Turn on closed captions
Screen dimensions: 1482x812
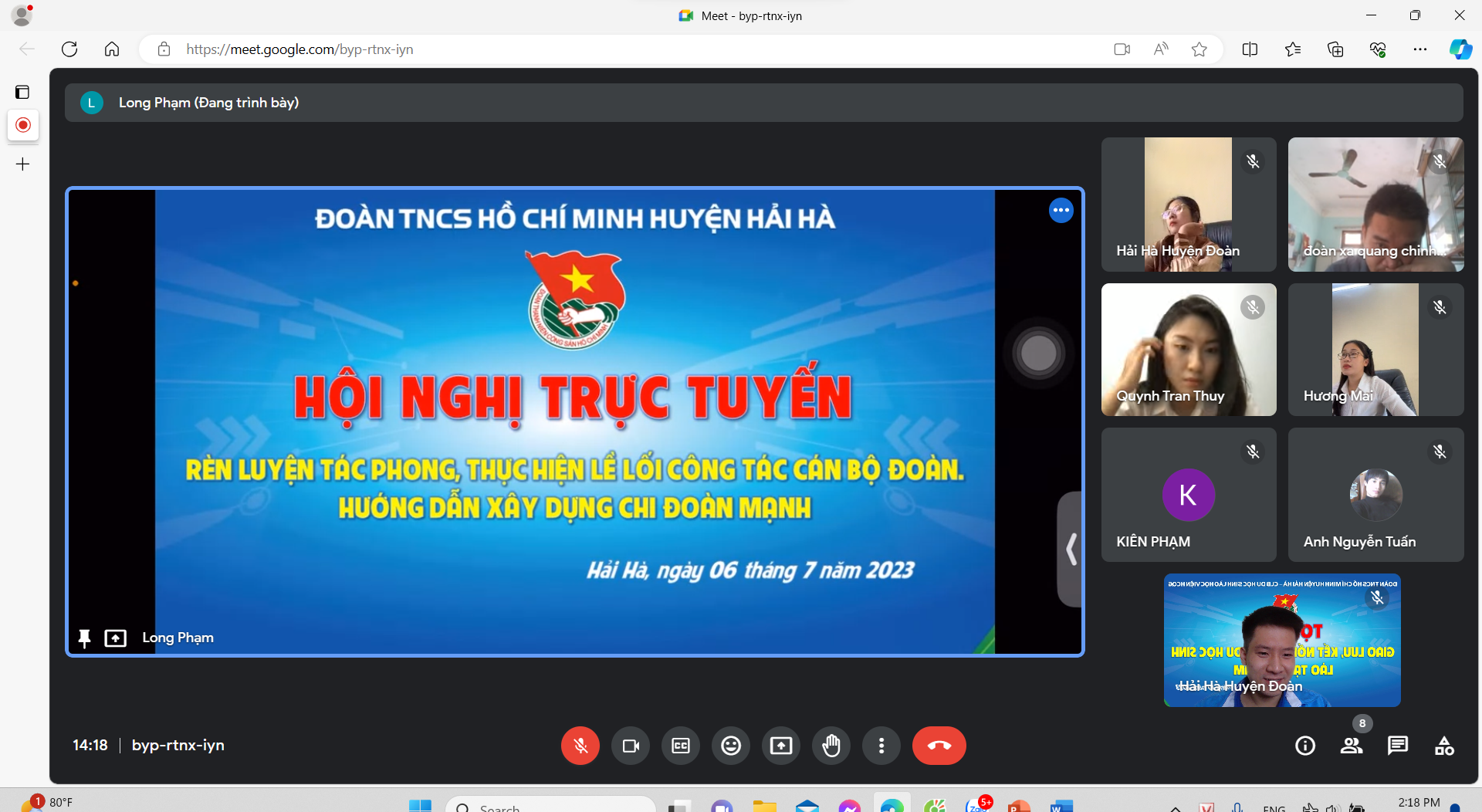681,746
